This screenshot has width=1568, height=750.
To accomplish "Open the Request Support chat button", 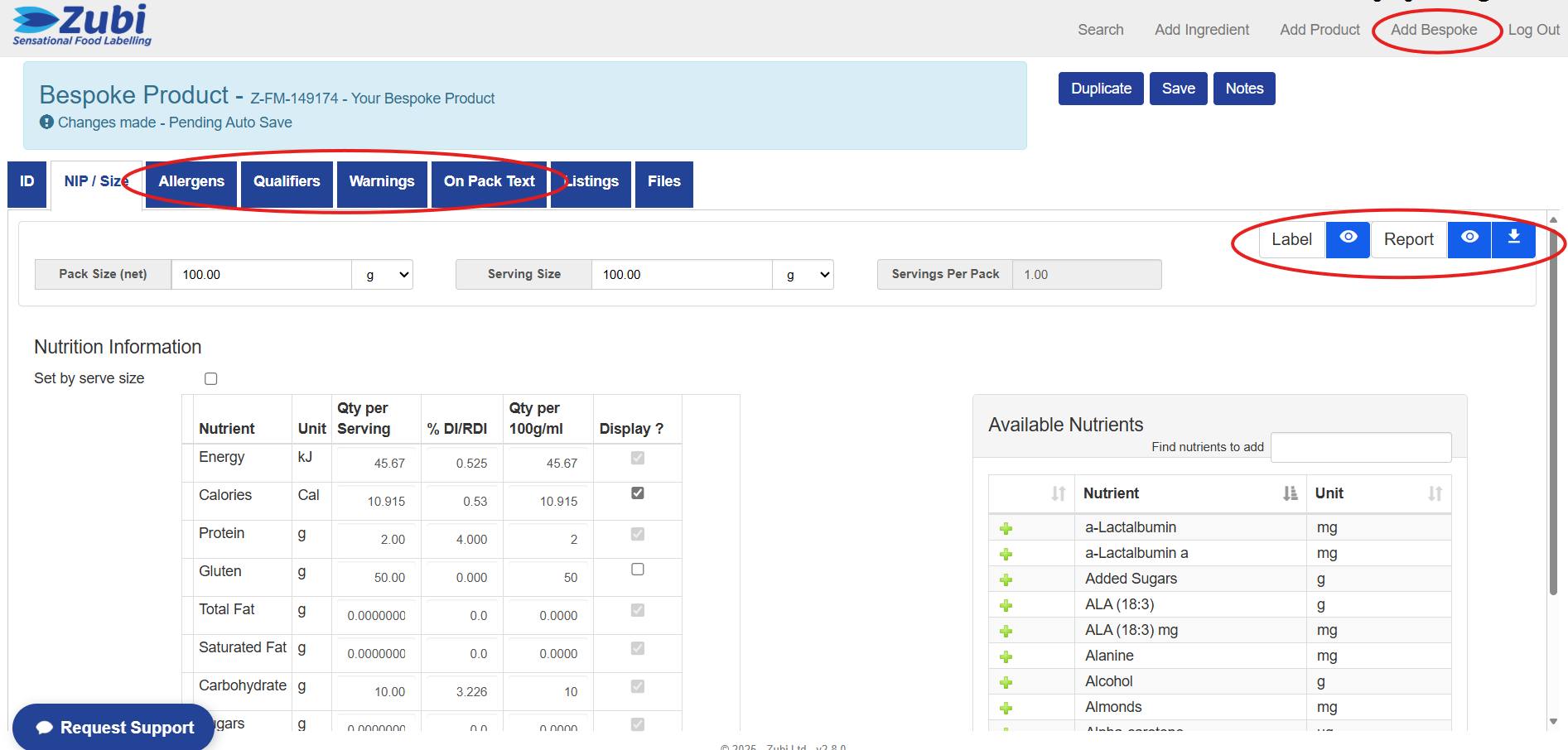I will point(113,727).
